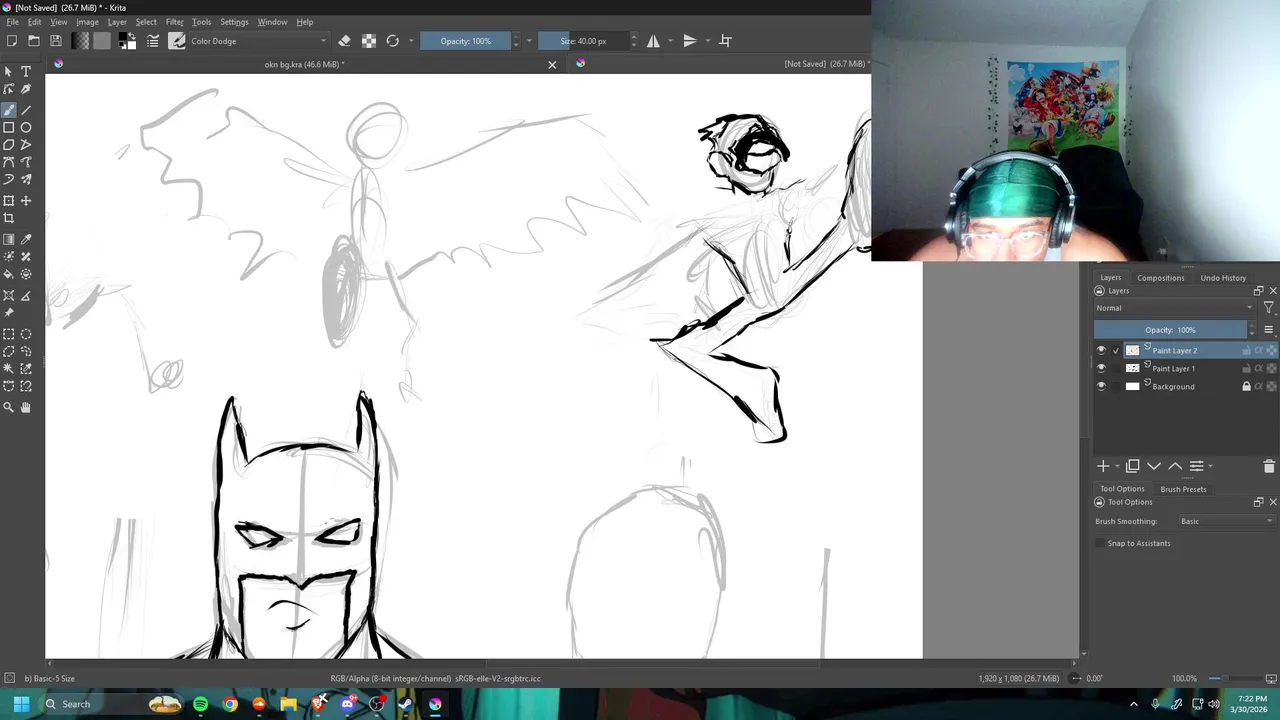Expand the toolbar opacity slider arrow

pos(529,41)
